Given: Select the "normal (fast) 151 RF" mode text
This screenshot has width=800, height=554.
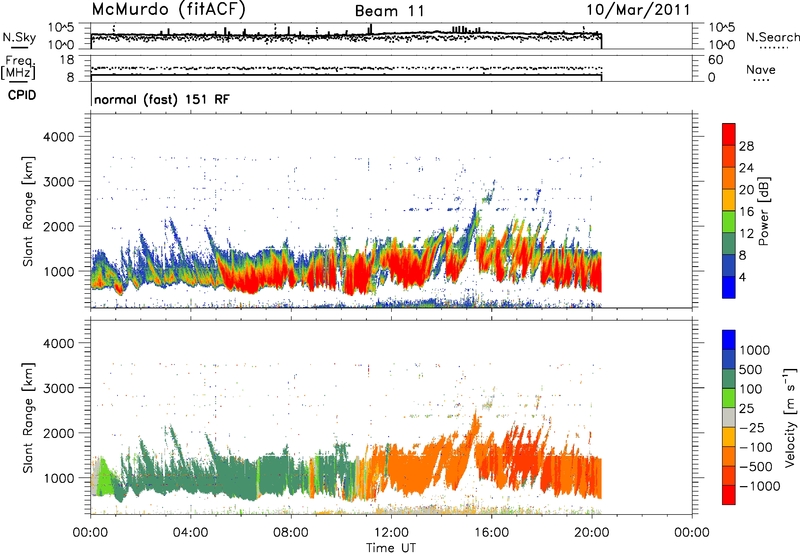Looking at the screenshot, I should pos(162,99).
